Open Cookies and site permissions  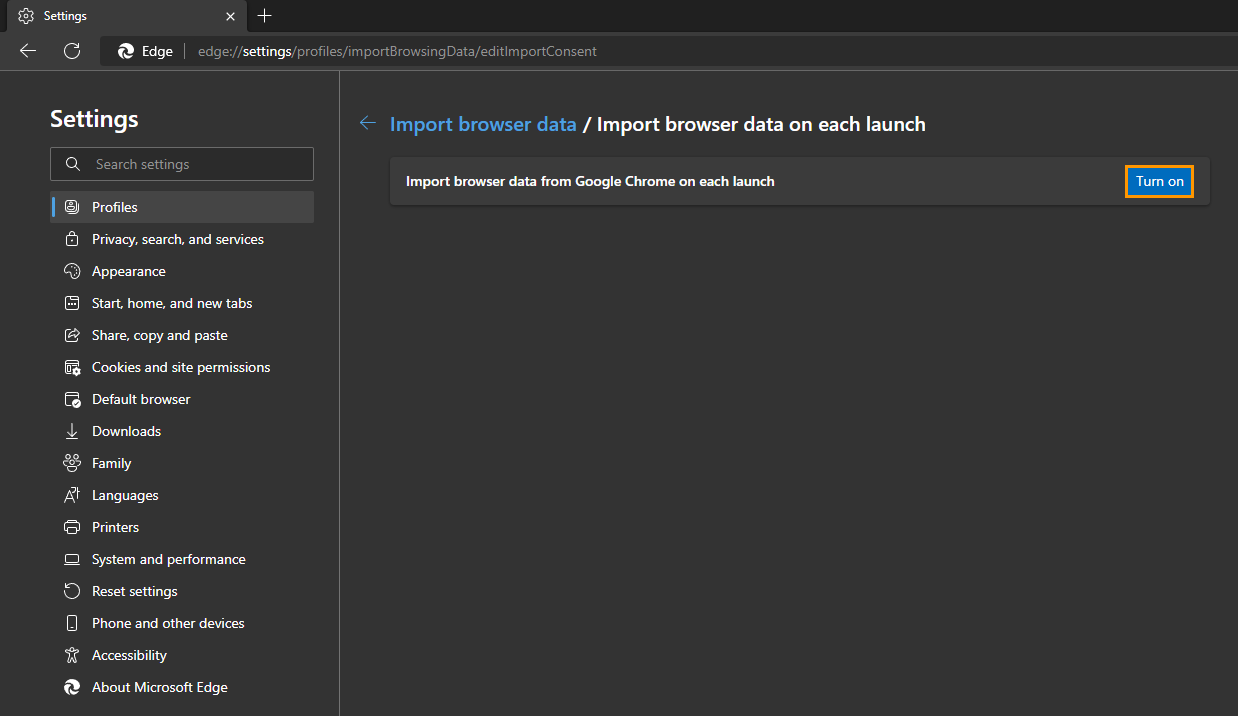(x=182, y=367)
